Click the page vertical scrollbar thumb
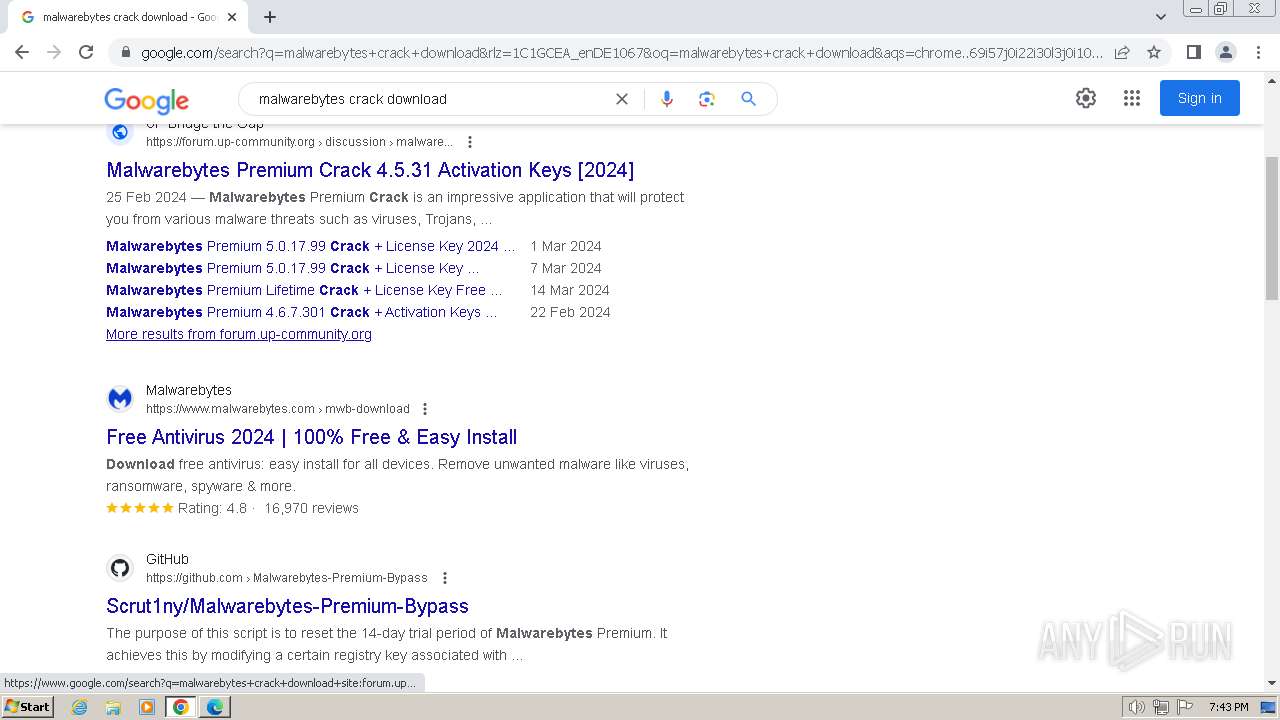 [x=1272, y=228]
